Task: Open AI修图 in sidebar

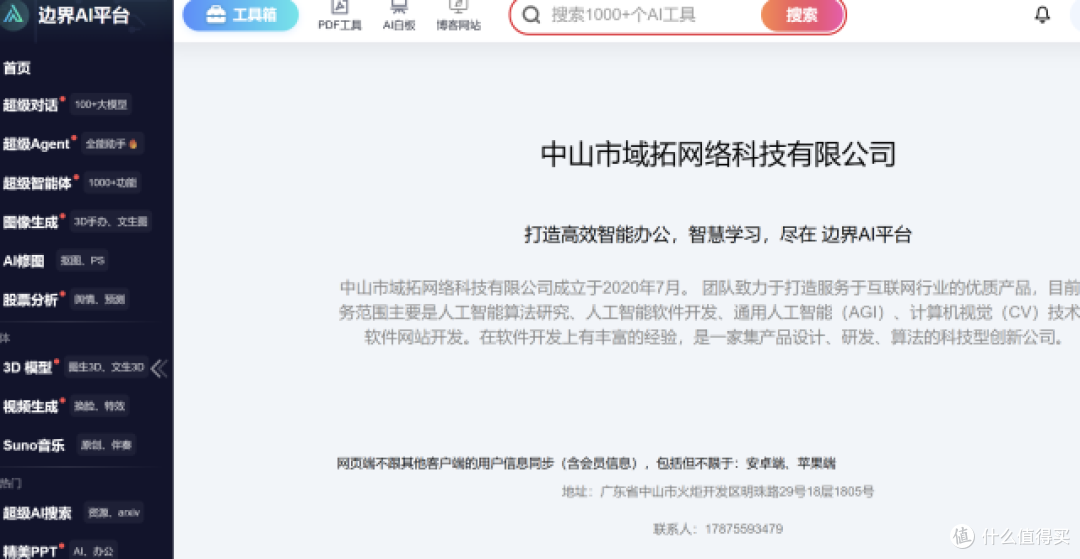Action: click(x=24, y=261)
